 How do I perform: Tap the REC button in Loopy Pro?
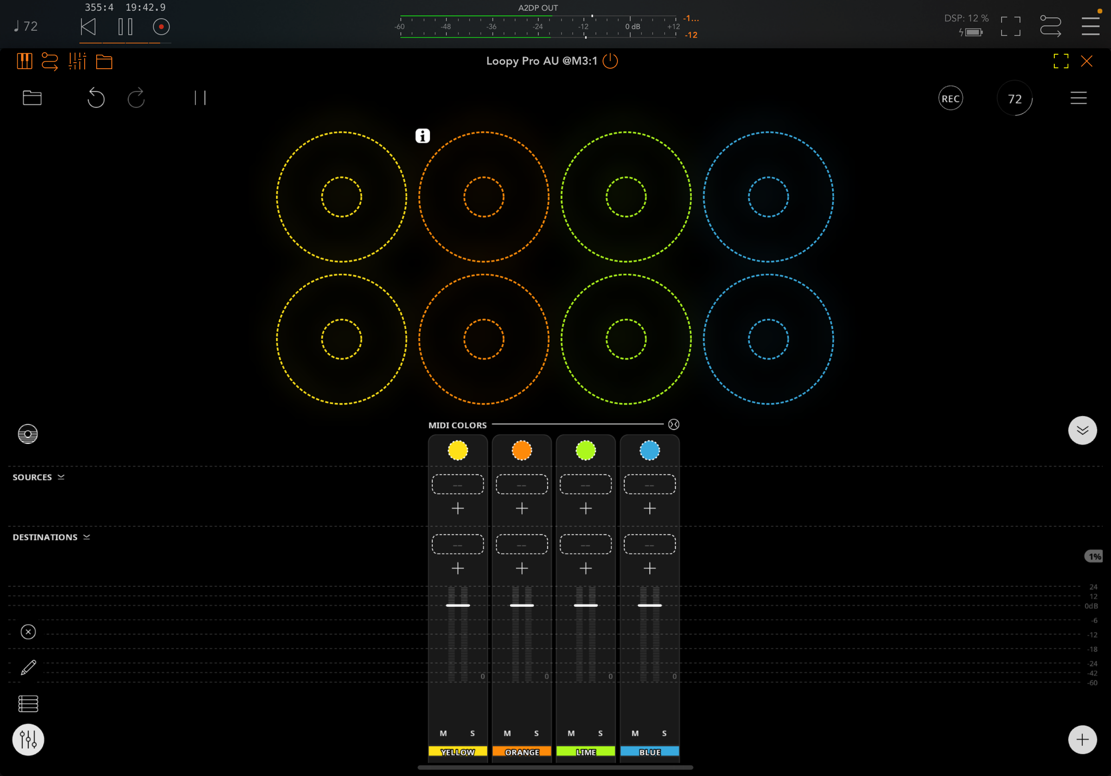click(950, 99)
